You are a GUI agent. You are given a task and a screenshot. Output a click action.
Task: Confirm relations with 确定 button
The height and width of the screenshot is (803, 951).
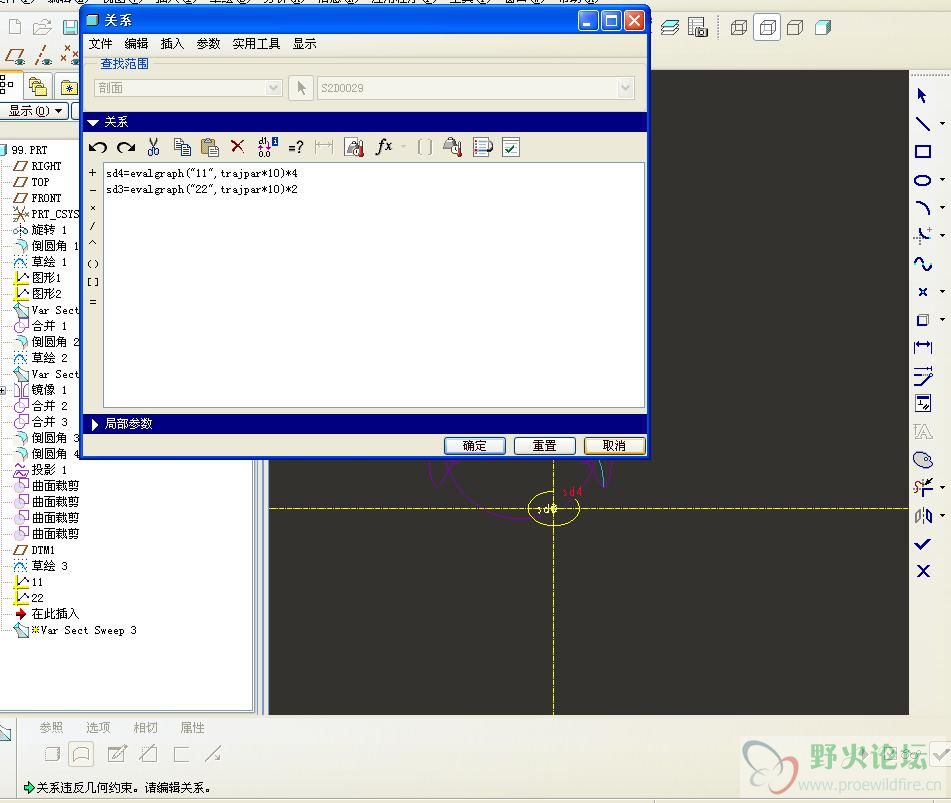pyautogui.click(x=474, y=446)
